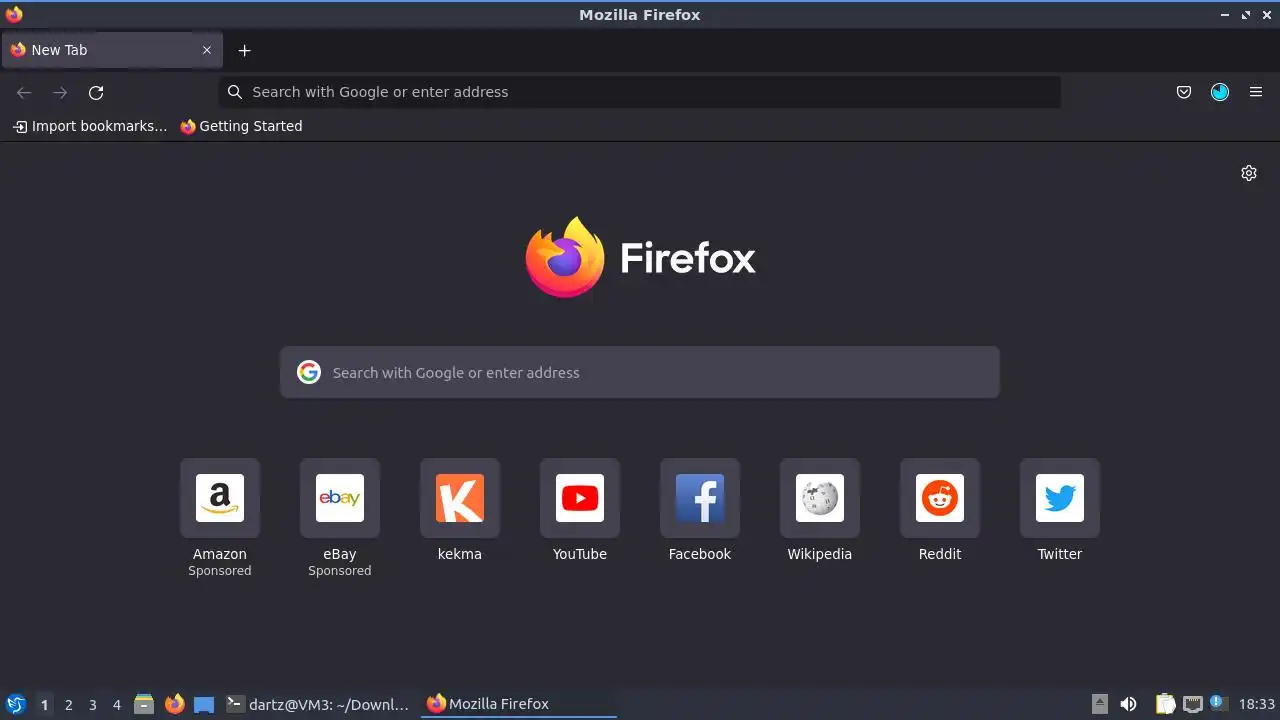Open the Twitter shortcut tile
This screenshot has height=720, width=1280.
pyautogui.click(x=1060, y=498)
